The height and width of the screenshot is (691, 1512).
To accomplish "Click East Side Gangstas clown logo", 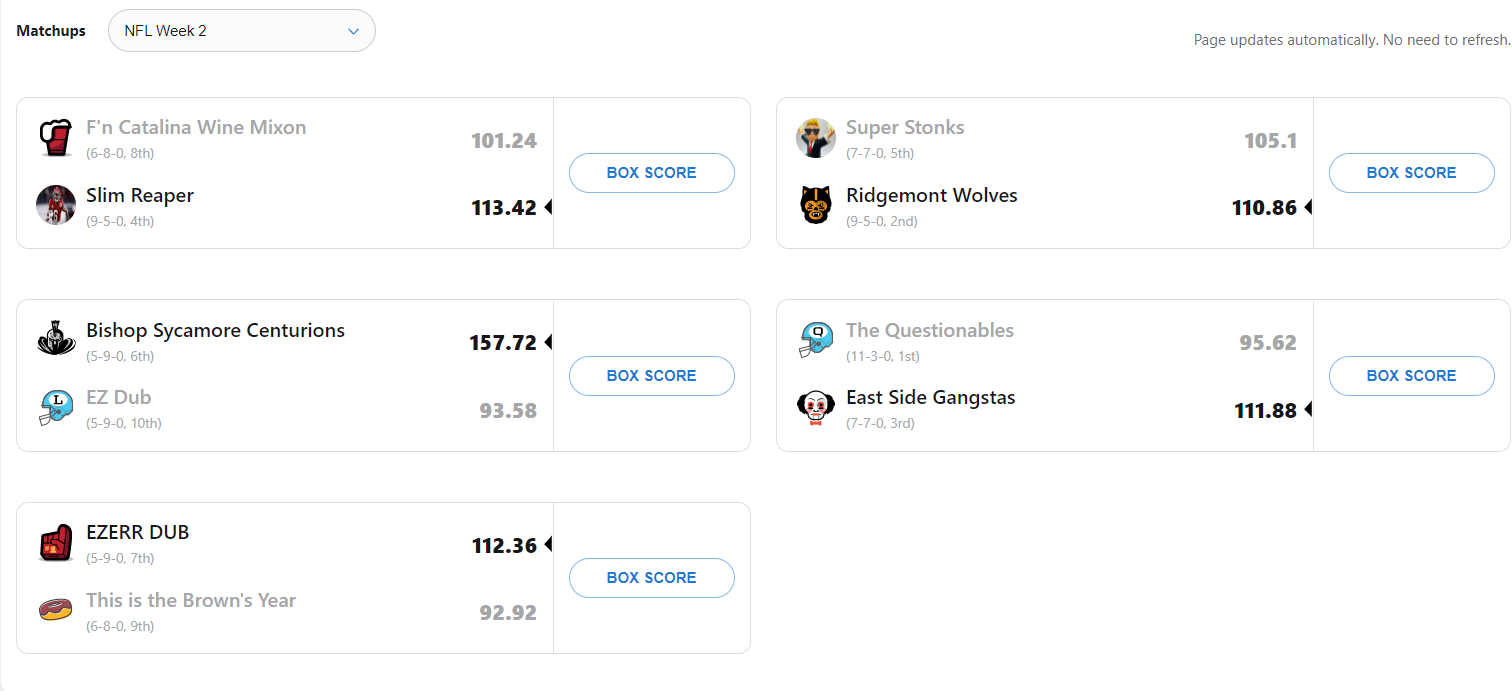I will [816, 408].
